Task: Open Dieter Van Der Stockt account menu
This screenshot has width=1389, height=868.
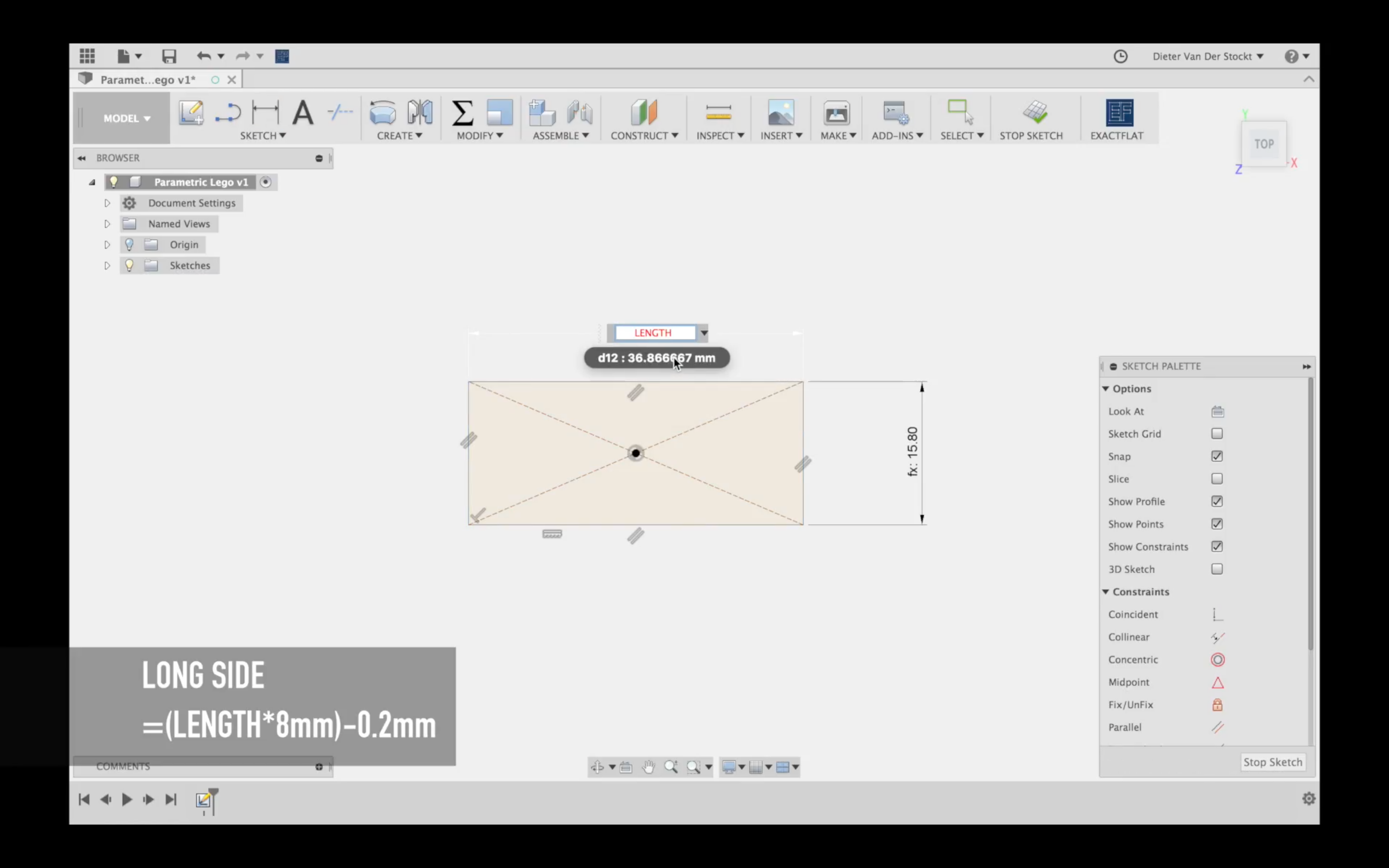Action: [1208, 56]
